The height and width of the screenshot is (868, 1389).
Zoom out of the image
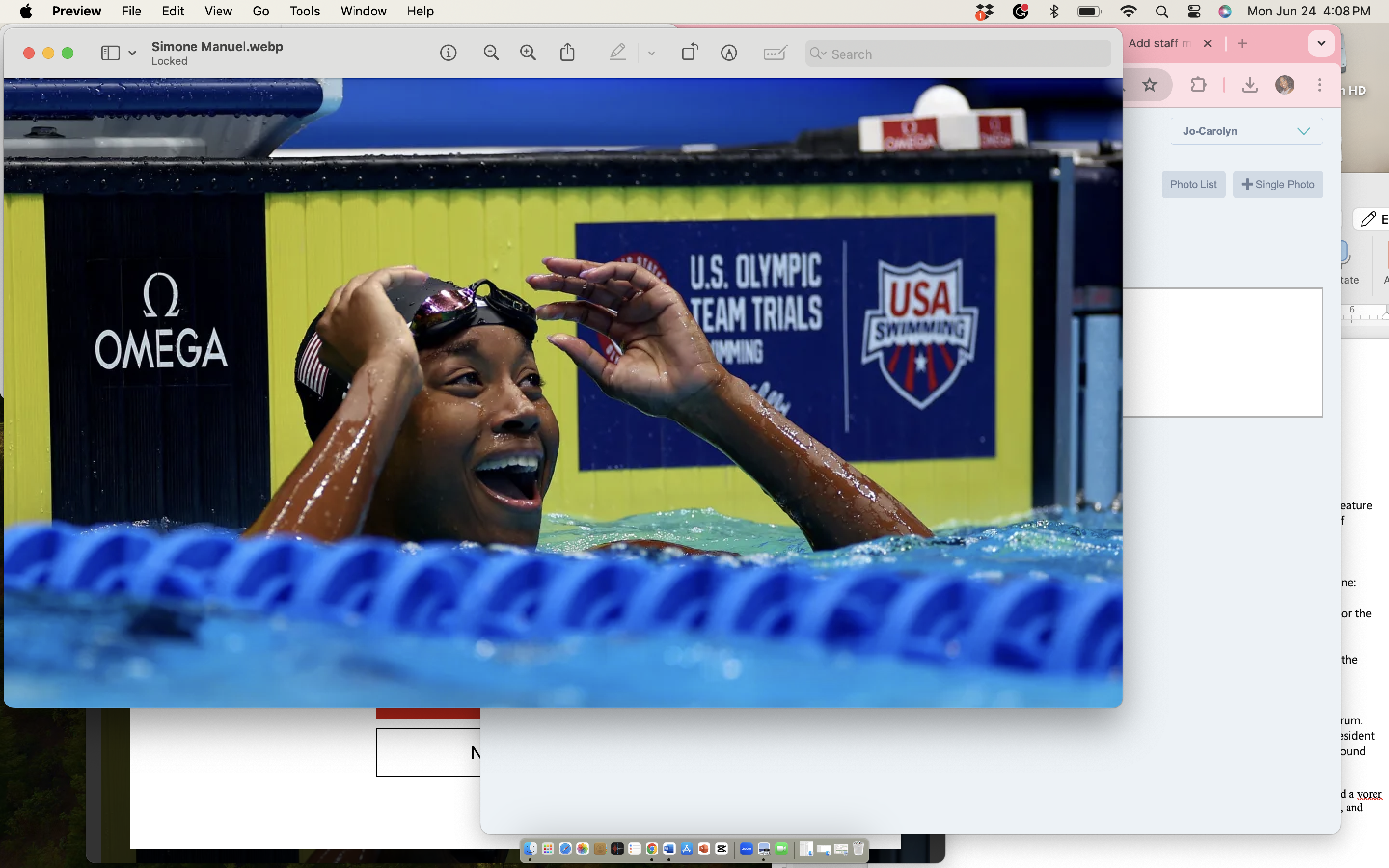[491, 52]
